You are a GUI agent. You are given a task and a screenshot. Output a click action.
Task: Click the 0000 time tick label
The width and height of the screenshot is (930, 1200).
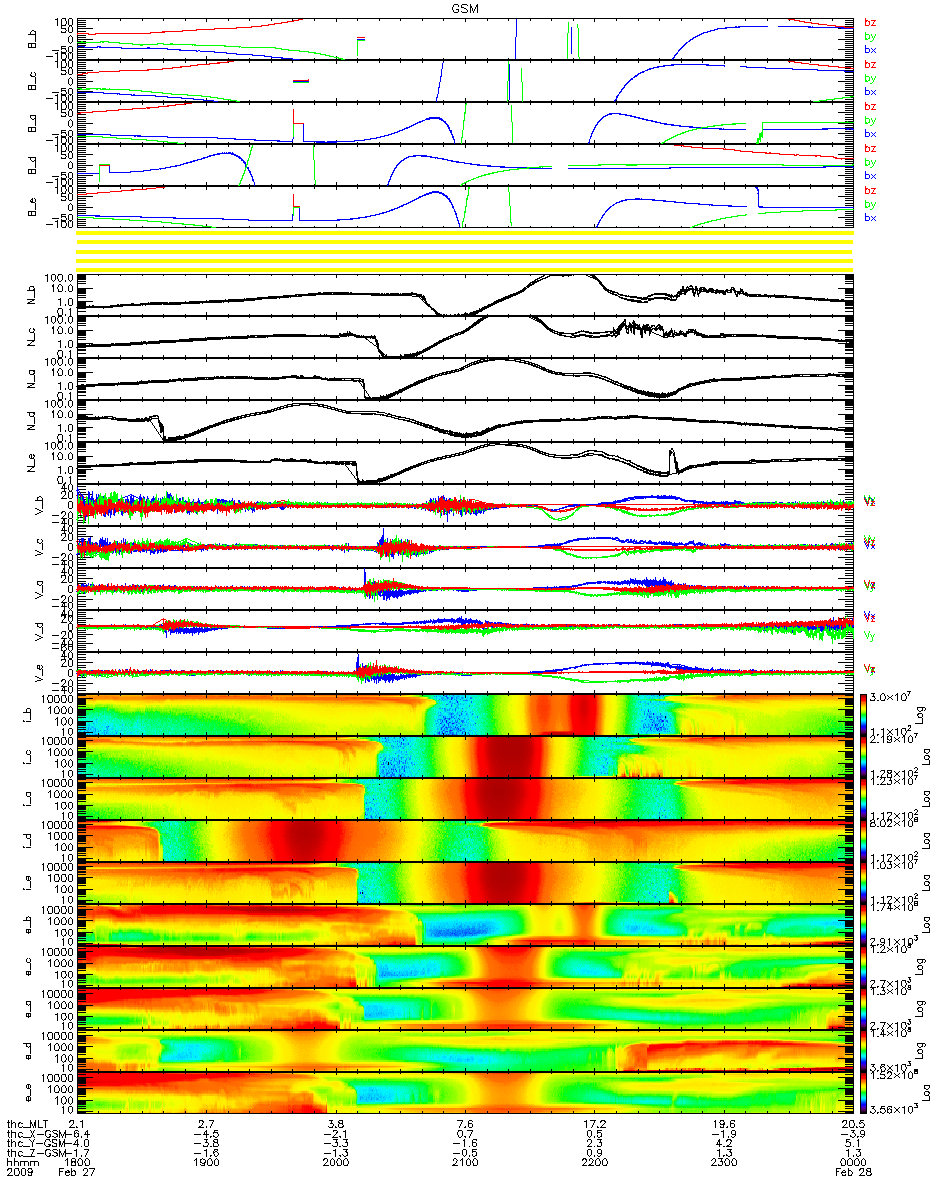coord(852,1164)
